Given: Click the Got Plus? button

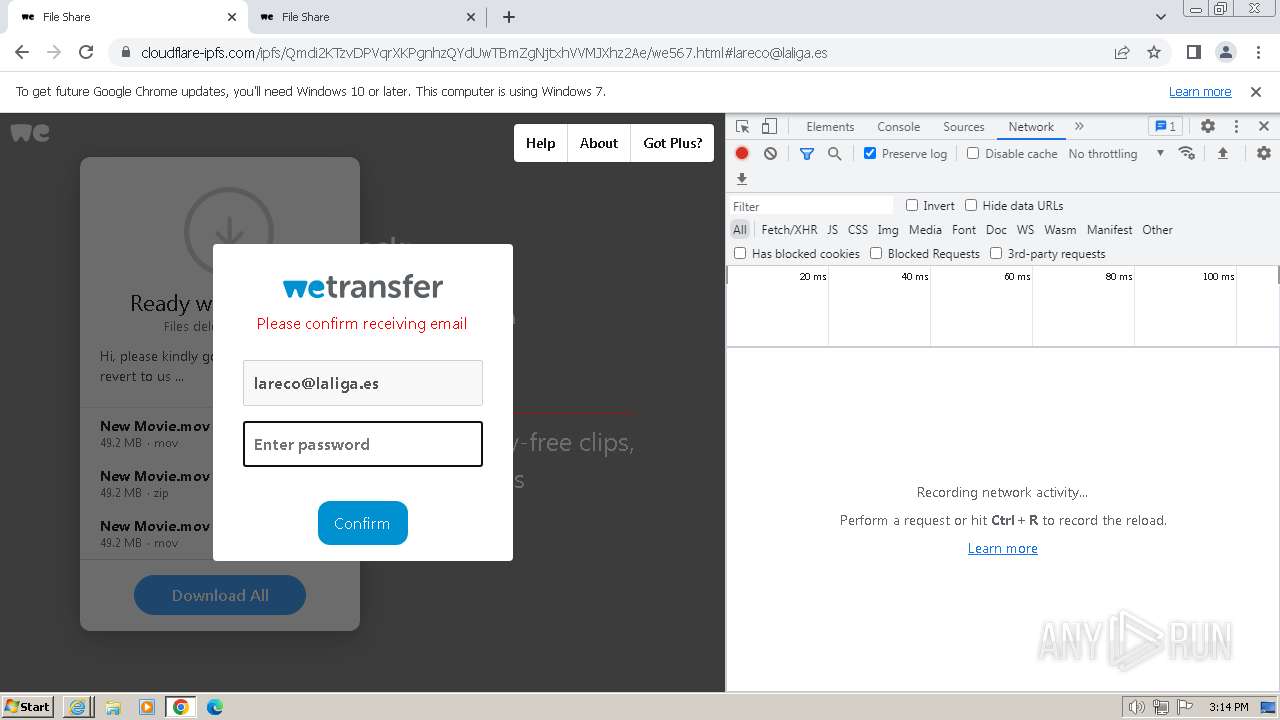Looking at the screenshot, I should (673, 143).
